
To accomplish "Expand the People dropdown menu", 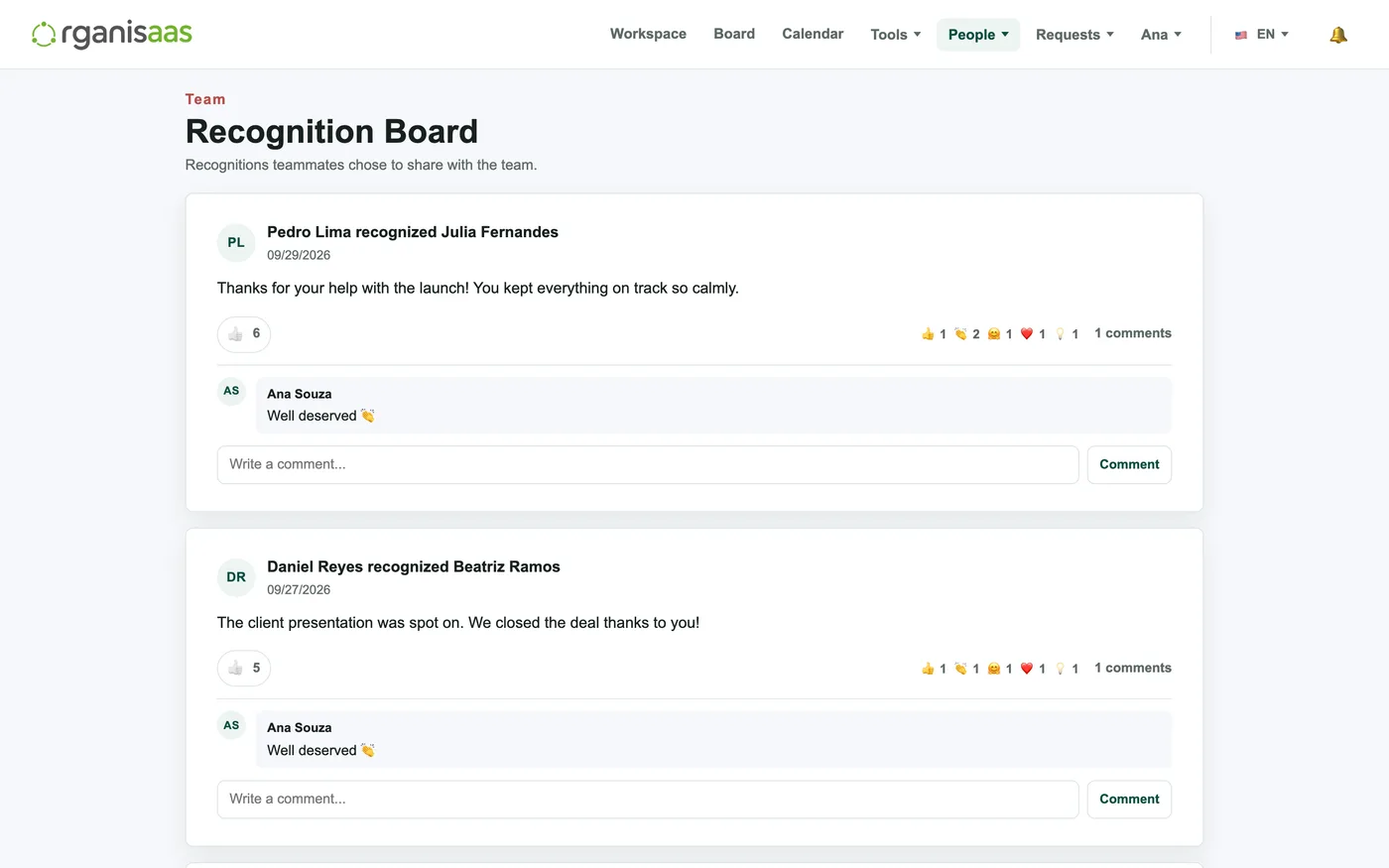I will coord(978,35).
